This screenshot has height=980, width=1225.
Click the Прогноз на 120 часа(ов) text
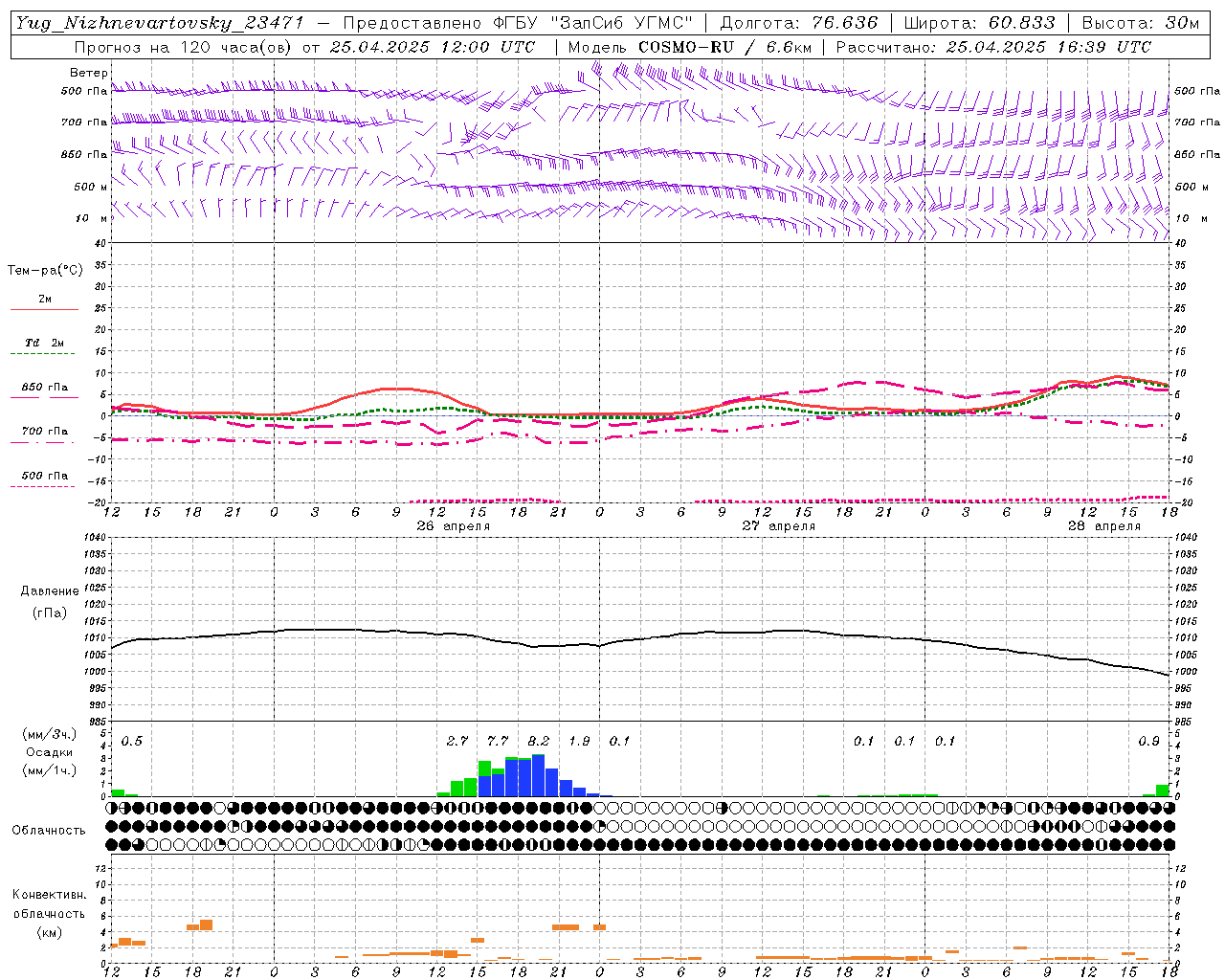point(184,47)
